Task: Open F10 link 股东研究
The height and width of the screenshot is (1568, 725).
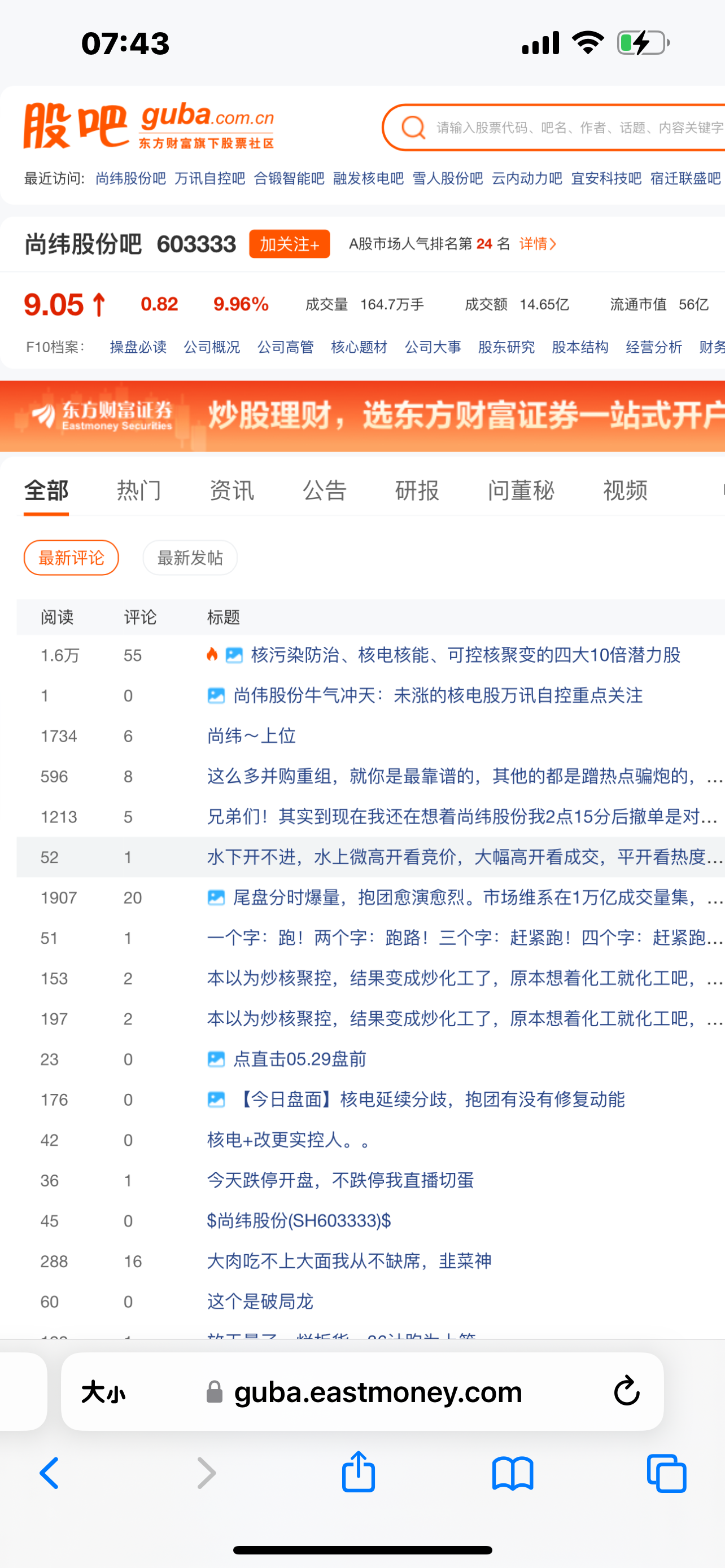Action: 506,347
